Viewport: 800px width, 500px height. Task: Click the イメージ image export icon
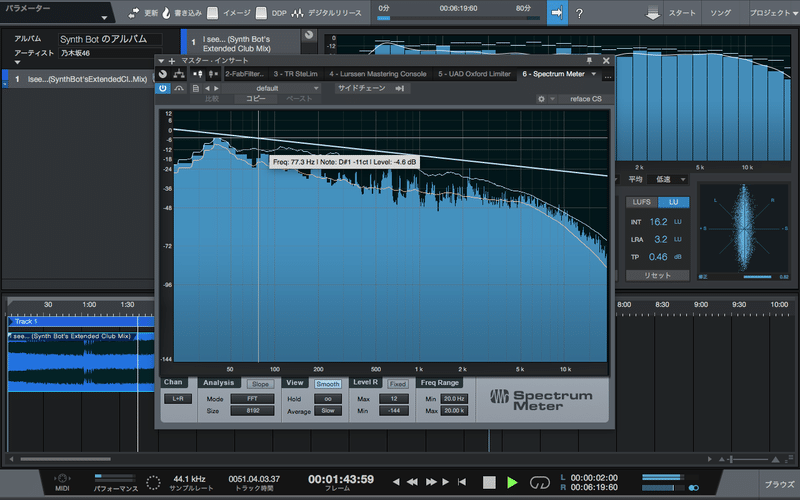tap(213, 13)
